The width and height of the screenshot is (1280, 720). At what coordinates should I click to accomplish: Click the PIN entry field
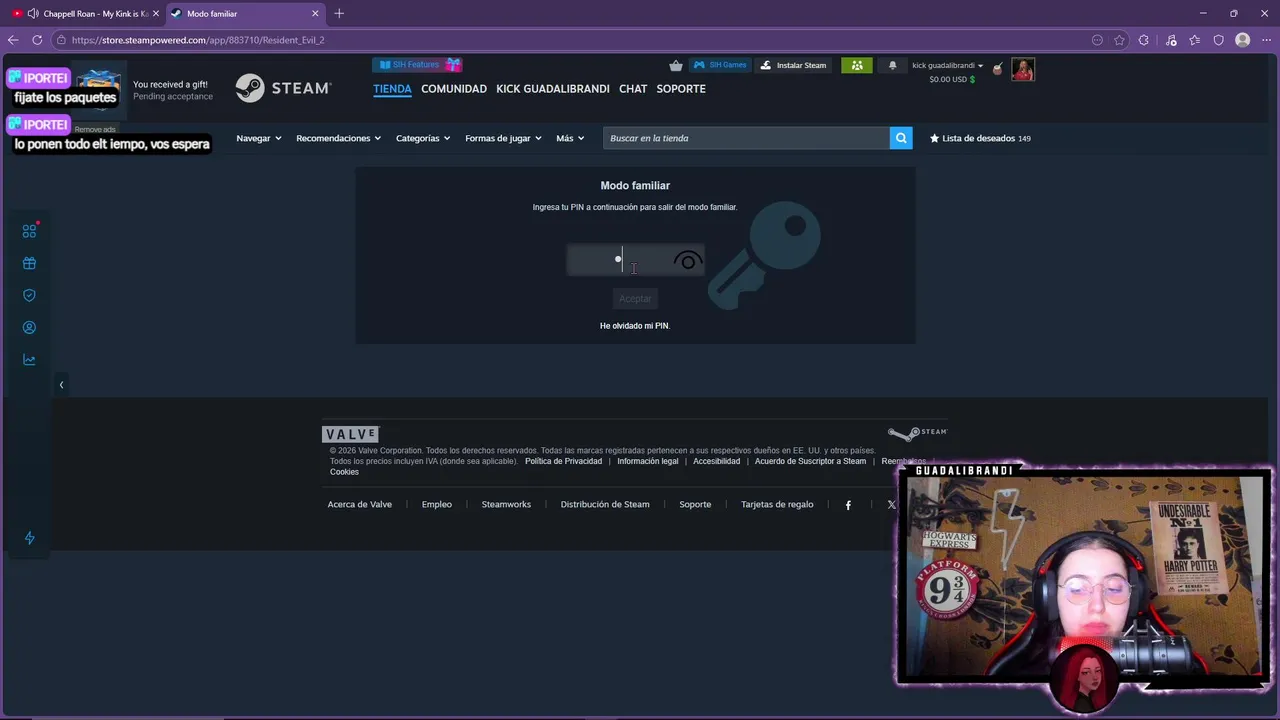pos(635,260)
